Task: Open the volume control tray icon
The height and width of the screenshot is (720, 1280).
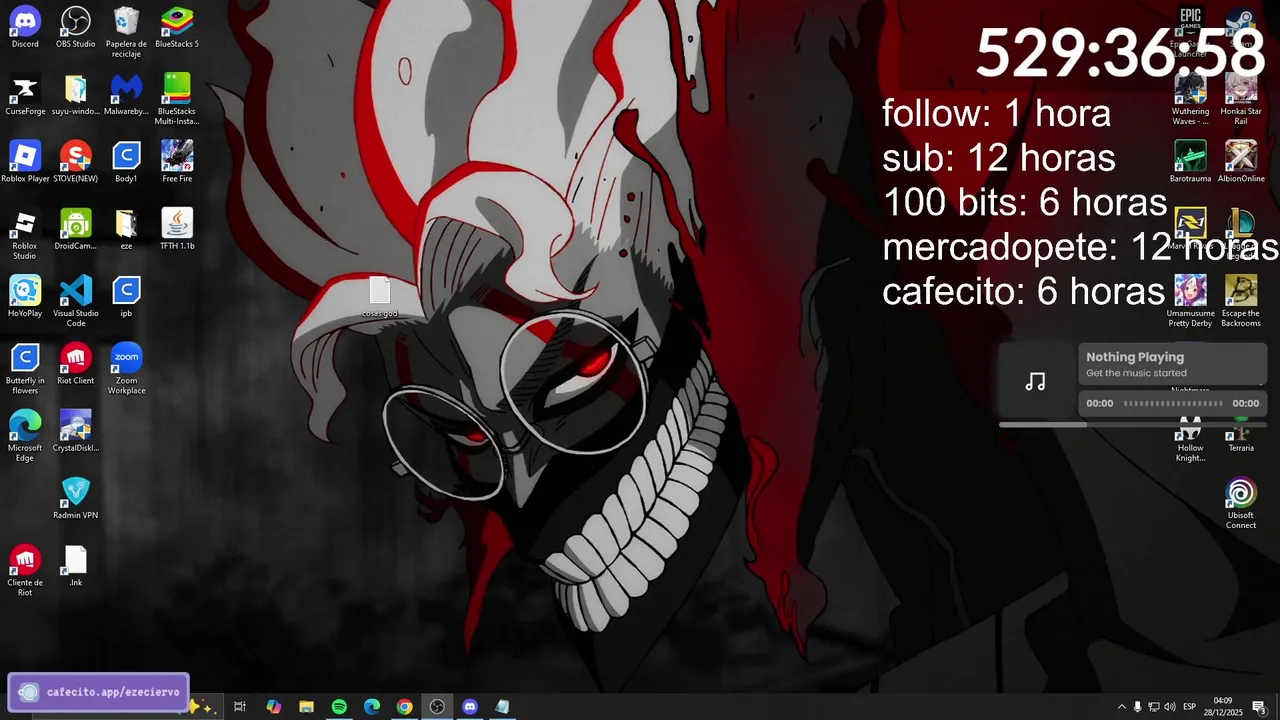Action: tap(1169, 707)
